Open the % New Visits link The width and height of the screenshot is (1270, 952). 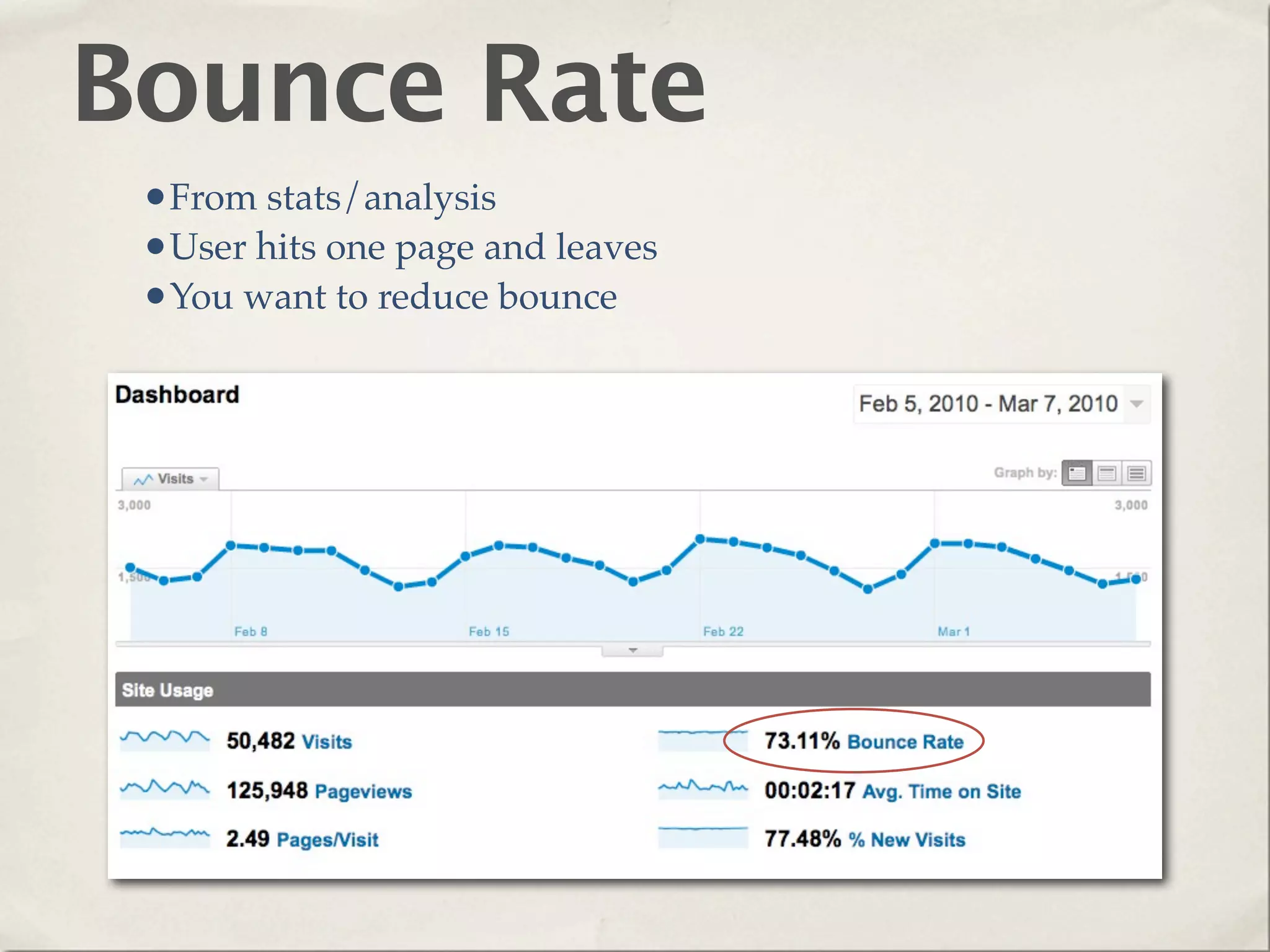pos(907,840)
